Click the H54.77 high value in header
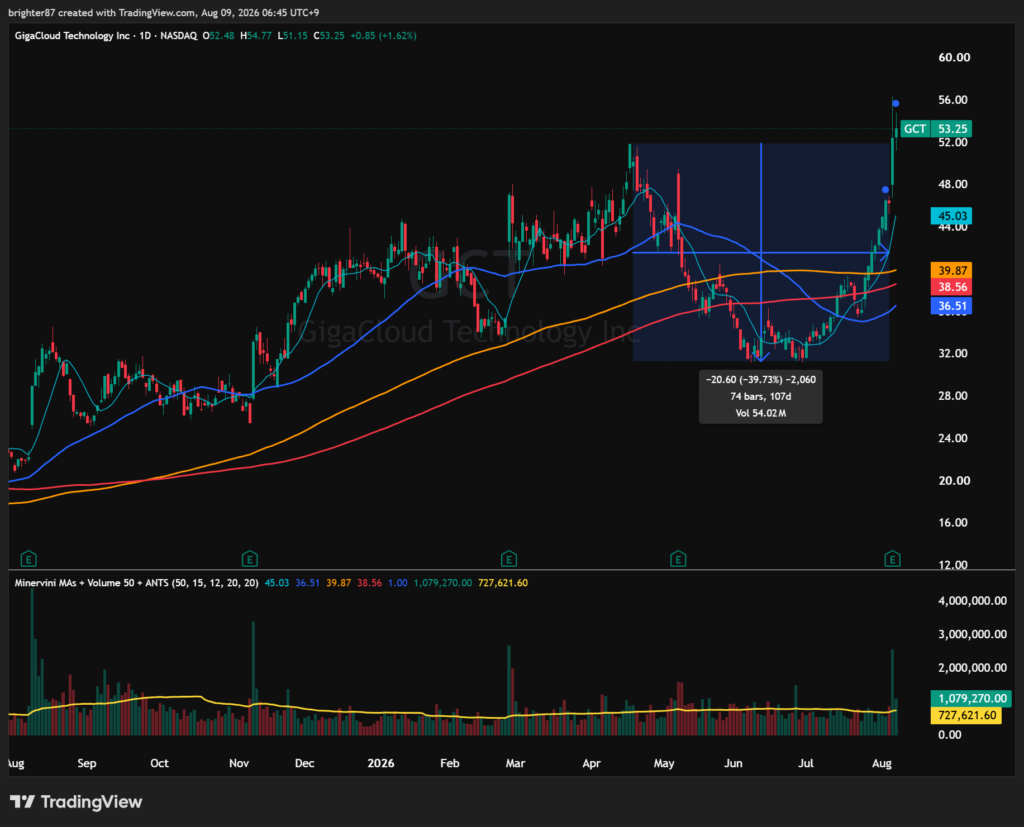The image size is (1024, 827). pyautogui.click(x=255, y=36)
